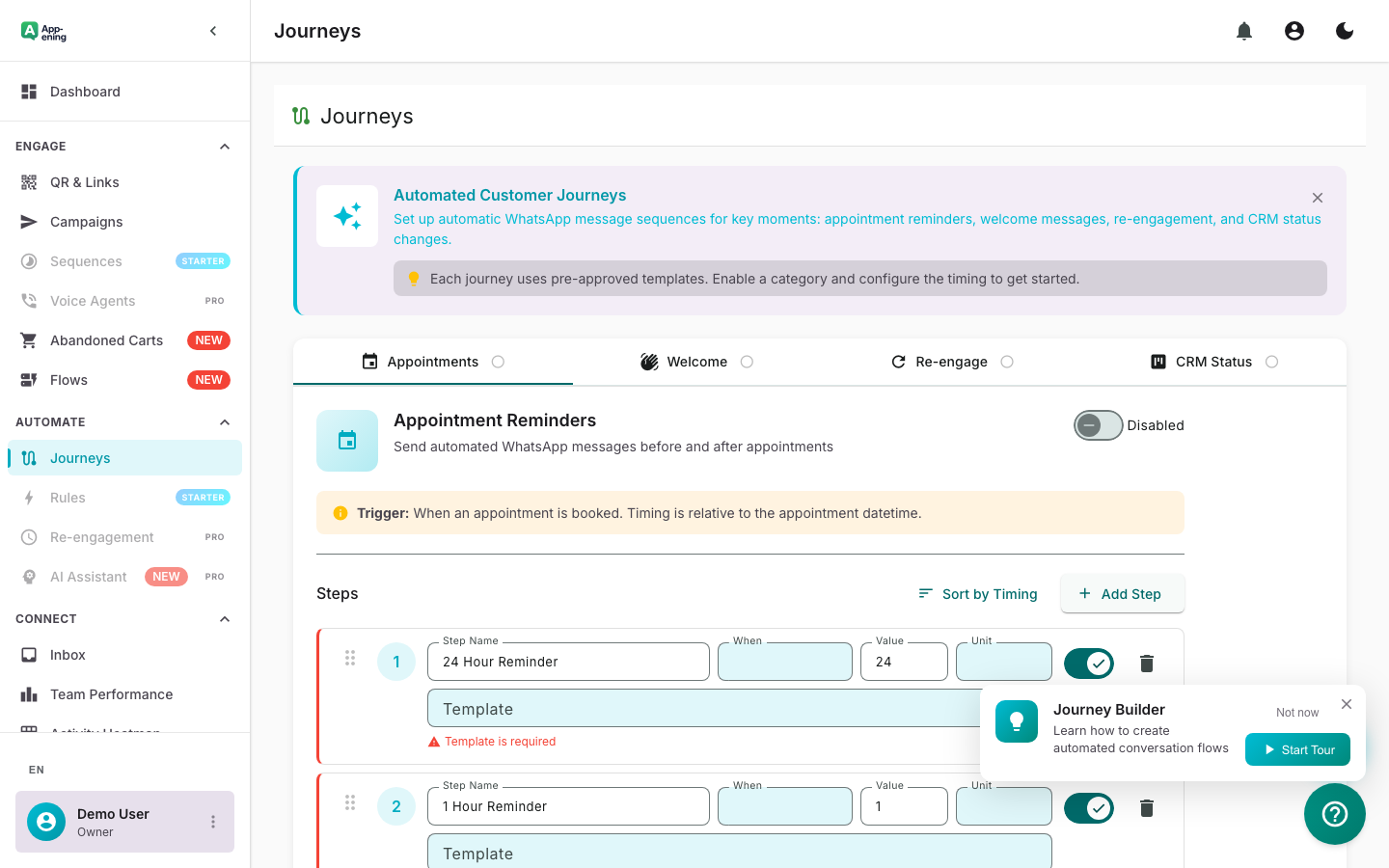Start the Journey Builder tour
Image resolution: width=1389 pixels, height=868 pixels.
1297,749
